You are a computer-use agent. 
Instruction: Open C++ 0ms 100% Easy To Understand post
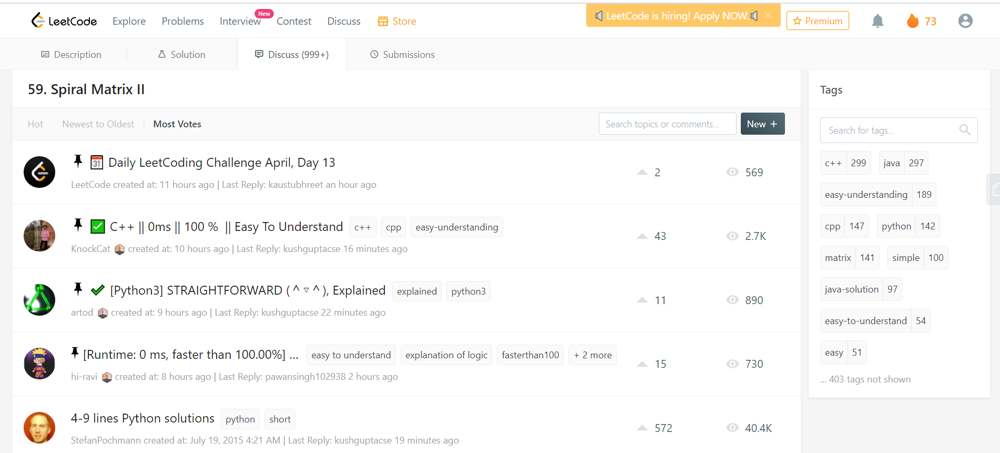226,226
